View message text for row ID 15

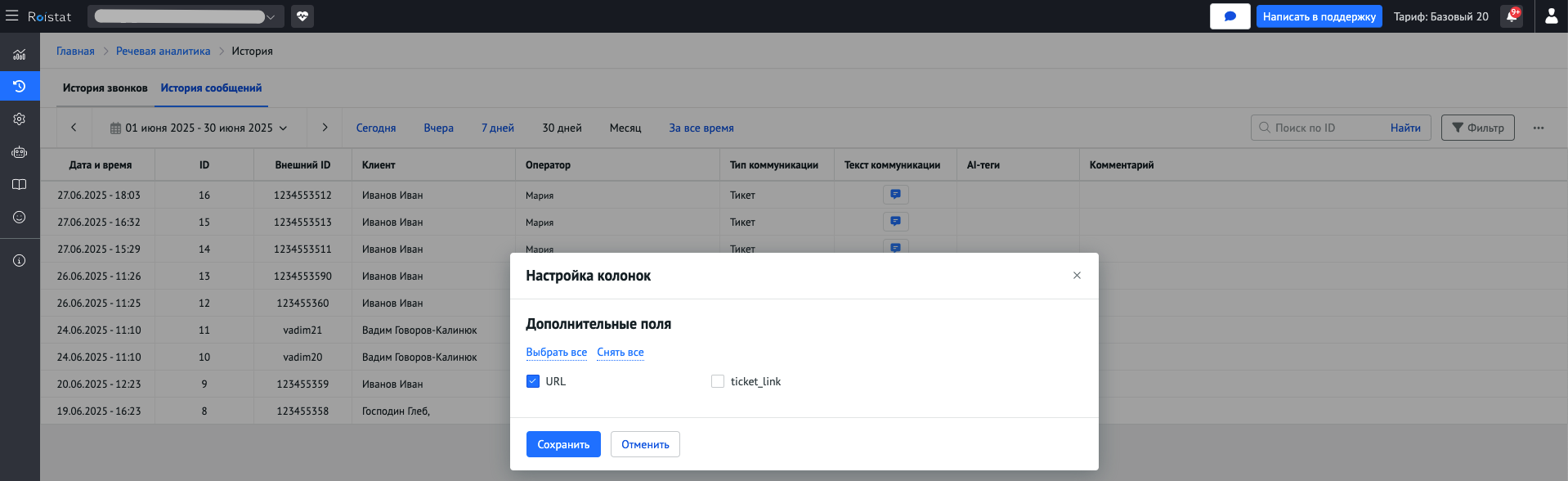click(895, 222)
